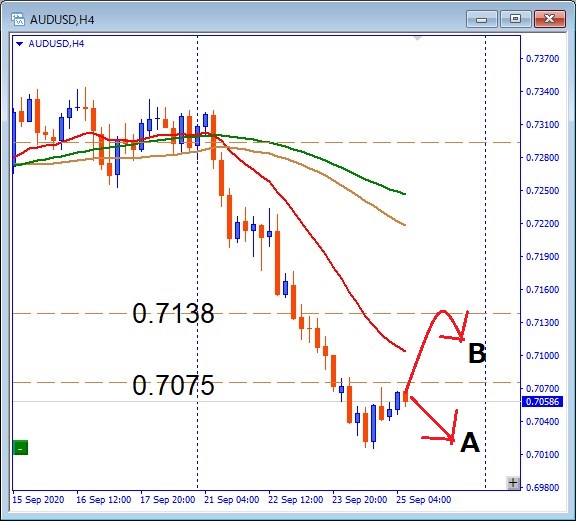
Task: Click the AUDUSD,H4 label inside the chart
Action: tap(56, 44)
